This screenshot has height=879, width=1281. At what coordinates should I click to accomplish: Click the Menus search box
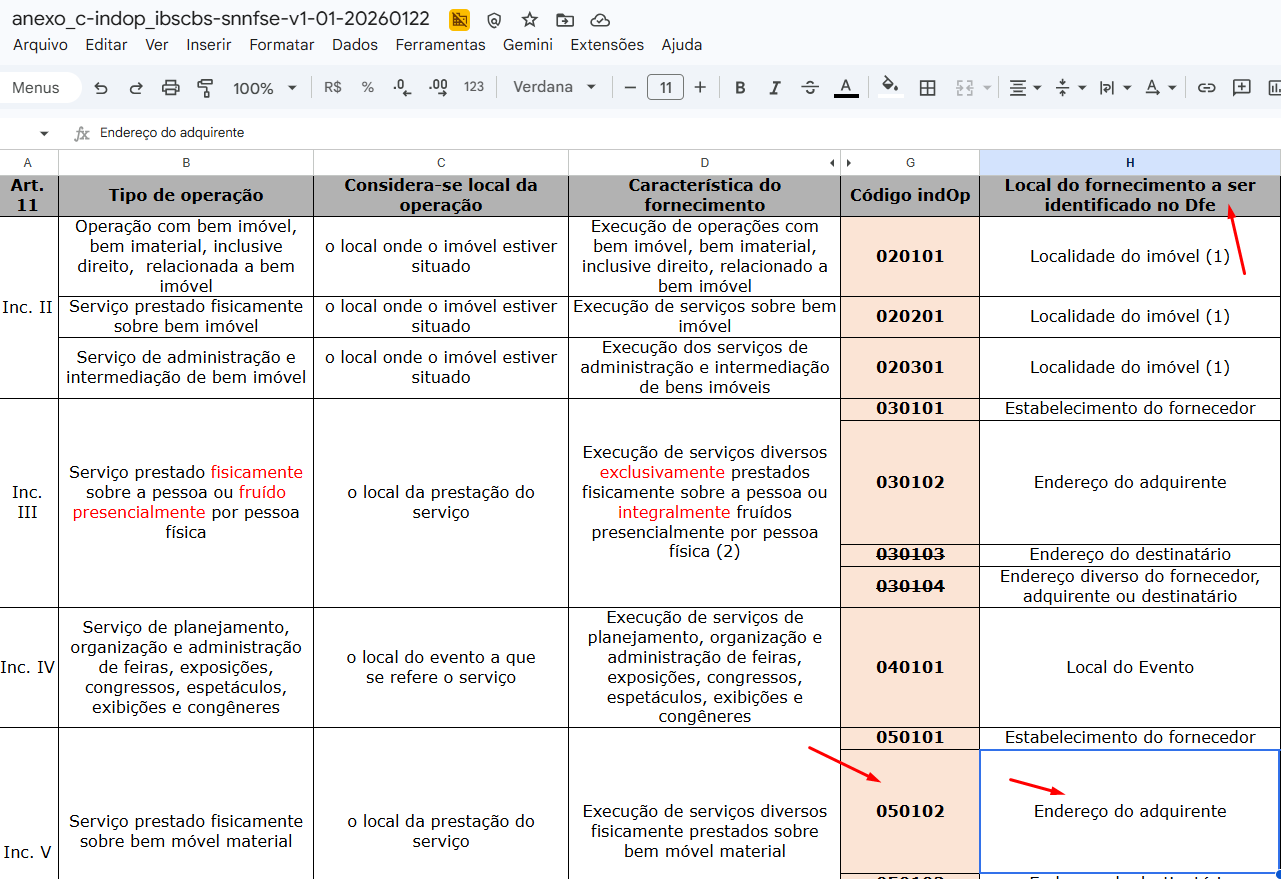click(40, 88)
